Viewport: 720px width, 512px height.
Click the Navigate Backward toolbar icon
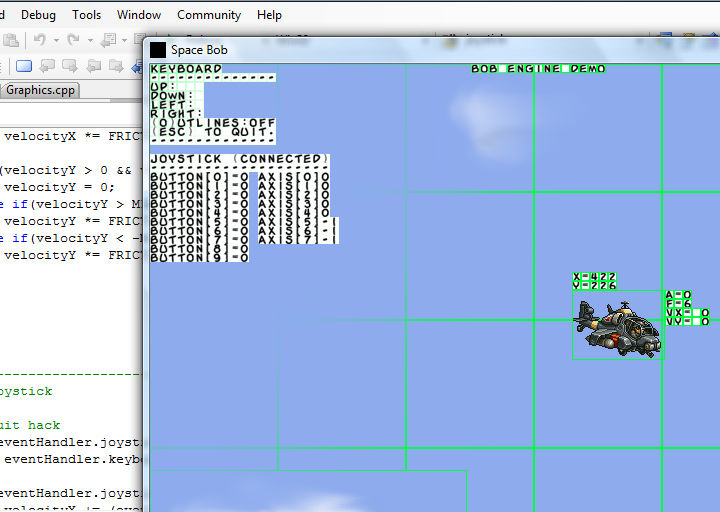click(x=109, y=40)
